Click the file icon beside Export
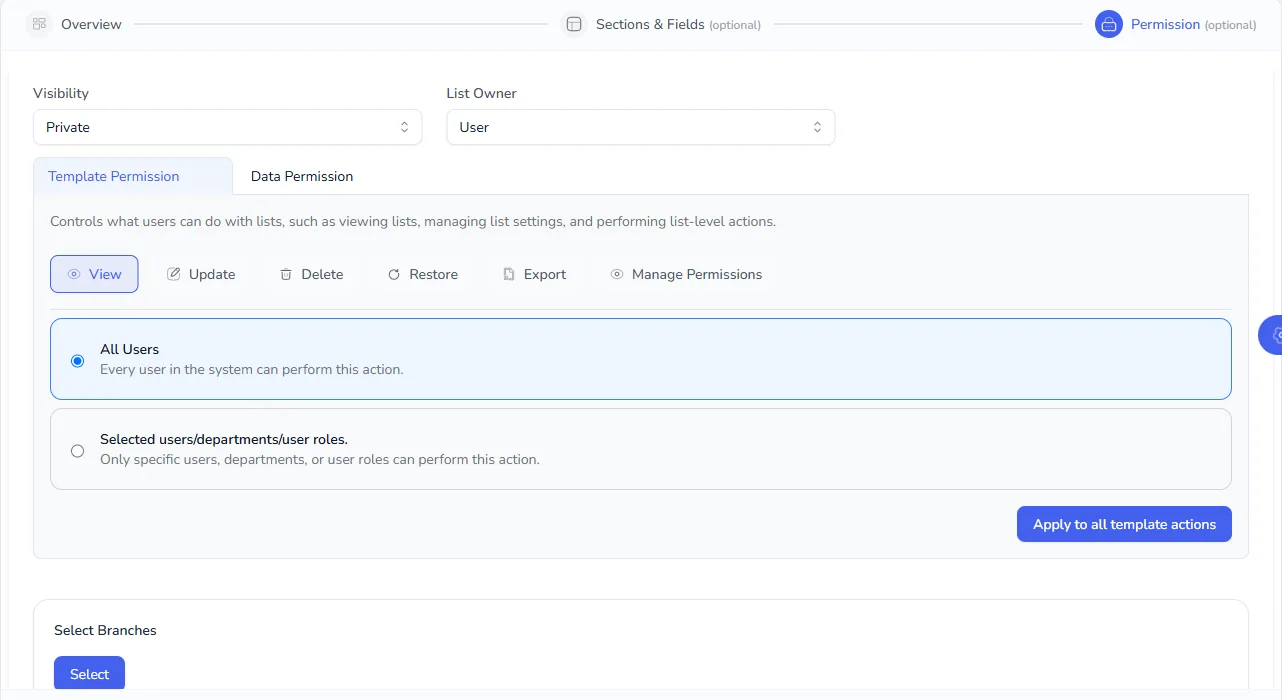 509,274
